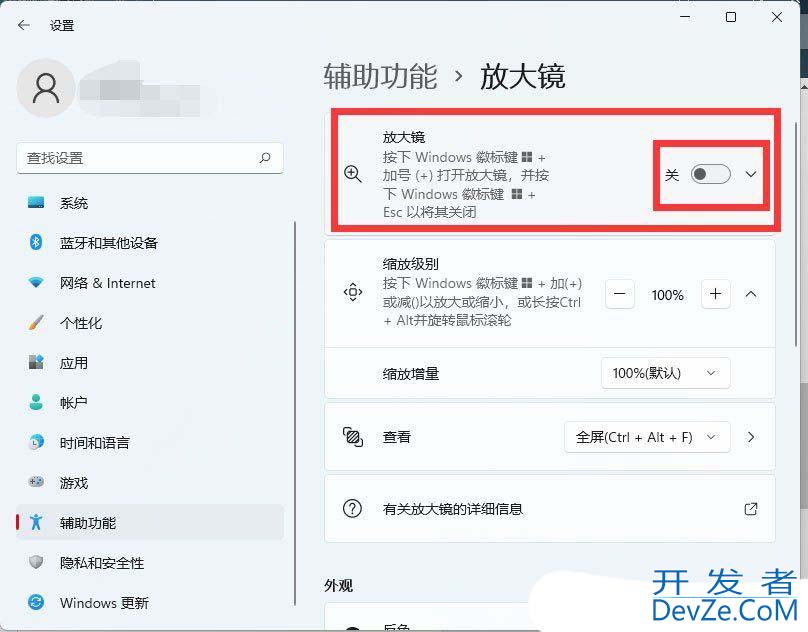This screenshot has width=808, height=632.
Task: Click the question mark help icon
Action: click(x=352, y=509)
